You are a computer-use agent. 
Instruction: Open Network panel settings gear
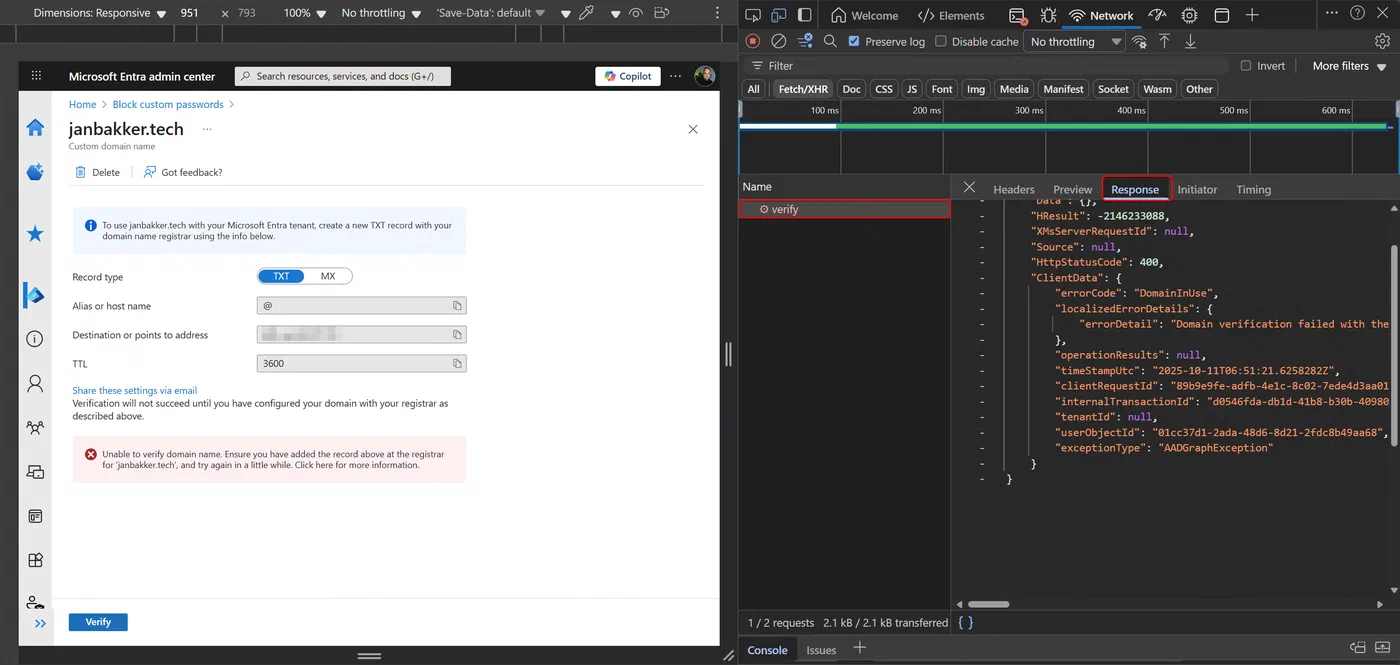pyautogui.click(x=1382, y=41)
